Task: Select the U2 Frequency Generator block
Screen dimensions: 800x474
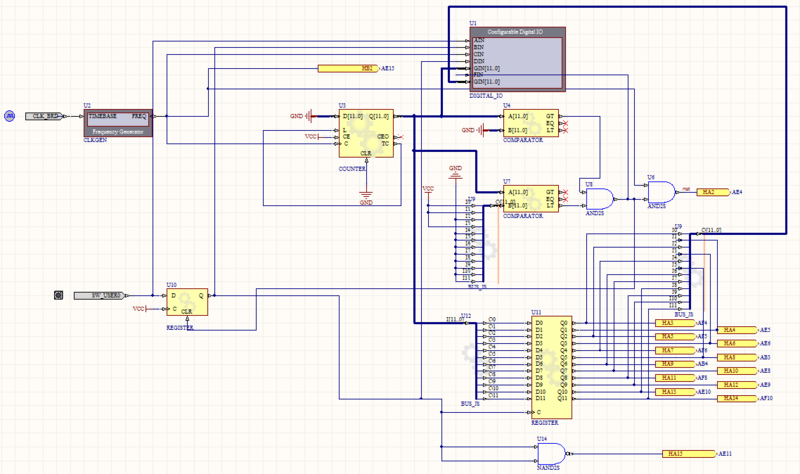Action: 118,122
